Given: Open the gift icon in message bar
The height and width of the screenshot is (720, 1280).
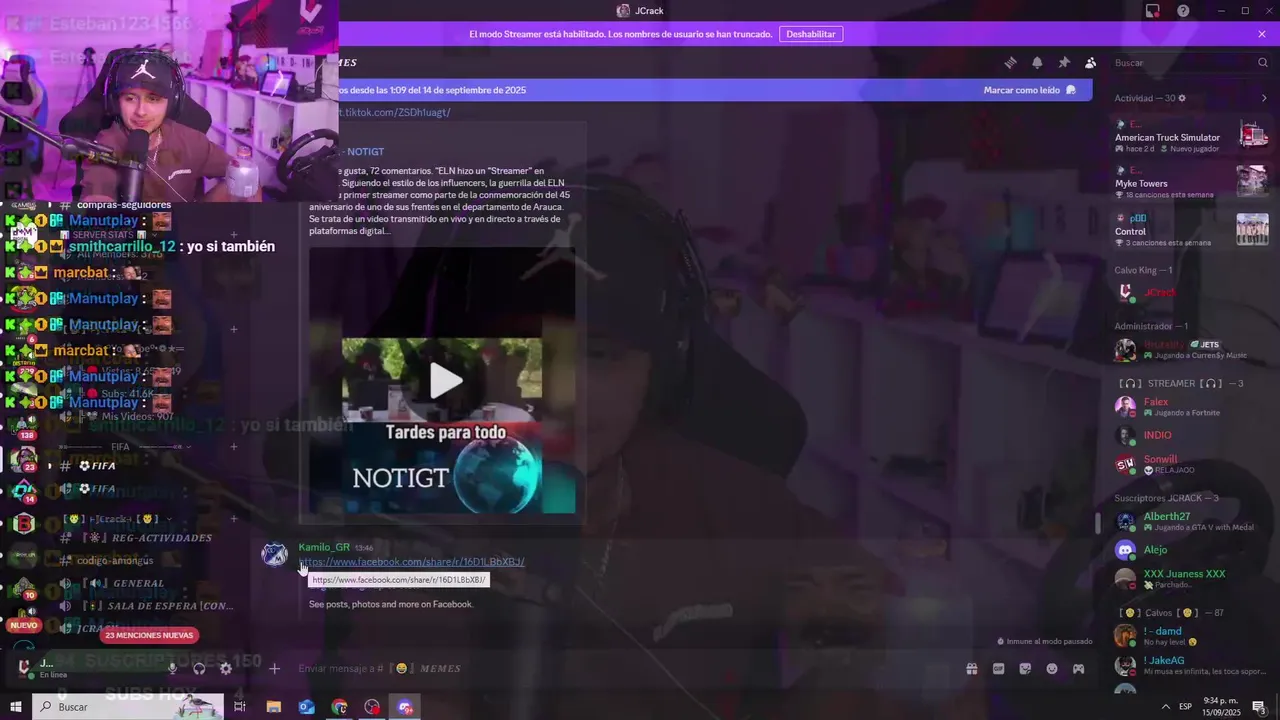Looking at the screenshot, I should pos(971,669).
